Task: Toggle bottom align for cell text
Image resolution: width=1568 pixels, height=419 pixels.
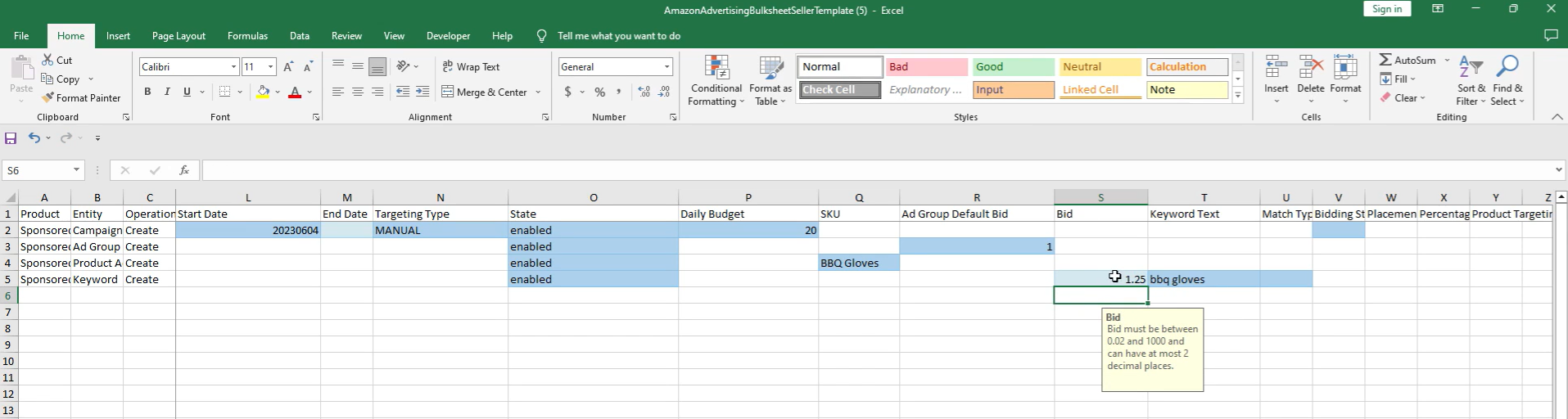Action: click(x=377, y=66)
